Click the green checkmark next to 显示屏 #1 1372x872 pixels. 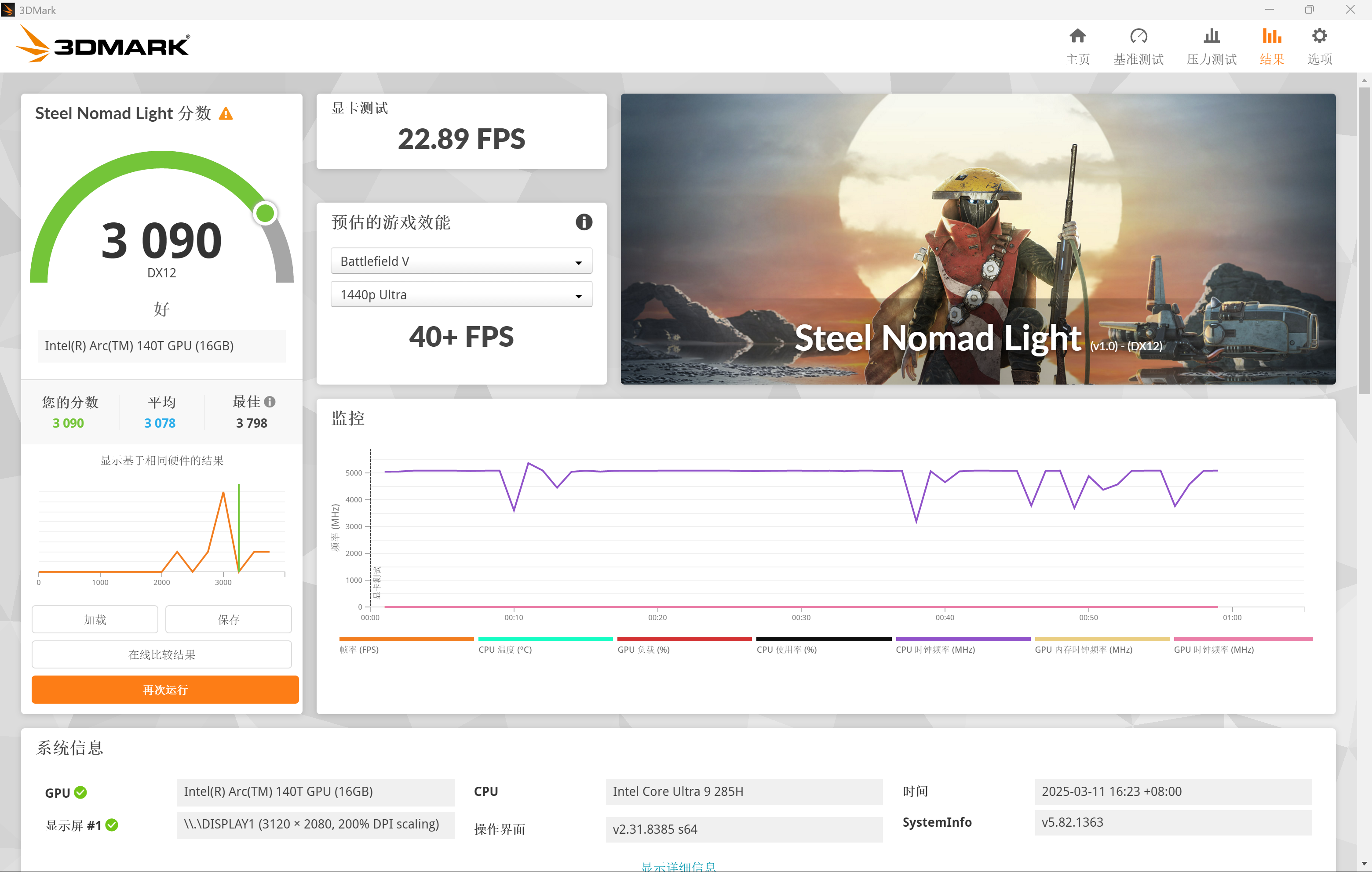pyautogui.click(x=112, y=825)
